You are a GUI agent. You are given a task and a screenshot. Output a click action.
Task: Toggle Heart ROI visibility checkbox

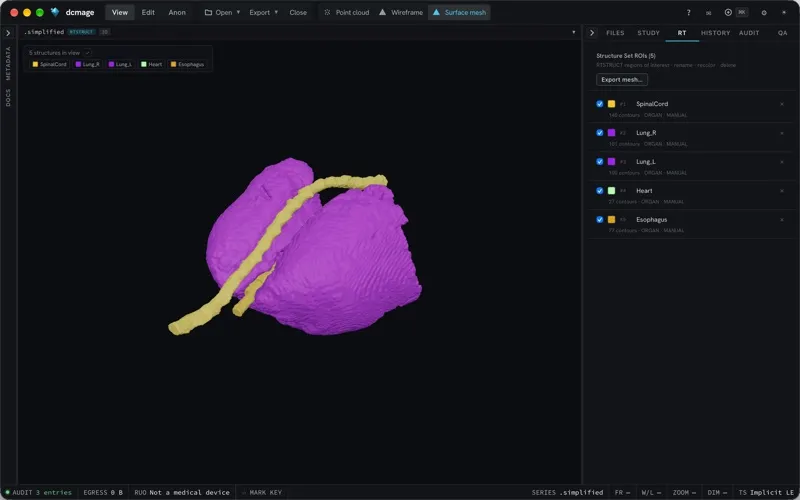[599, 190]
